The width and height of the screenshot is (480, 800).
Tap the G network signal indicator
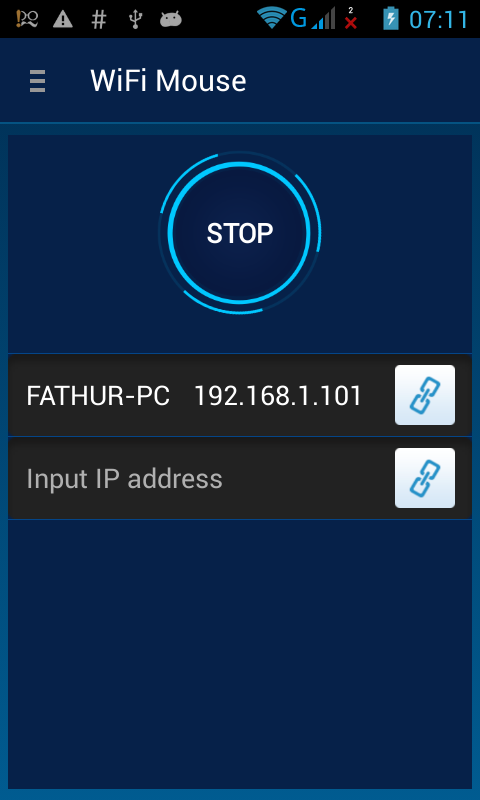[312, 18]
